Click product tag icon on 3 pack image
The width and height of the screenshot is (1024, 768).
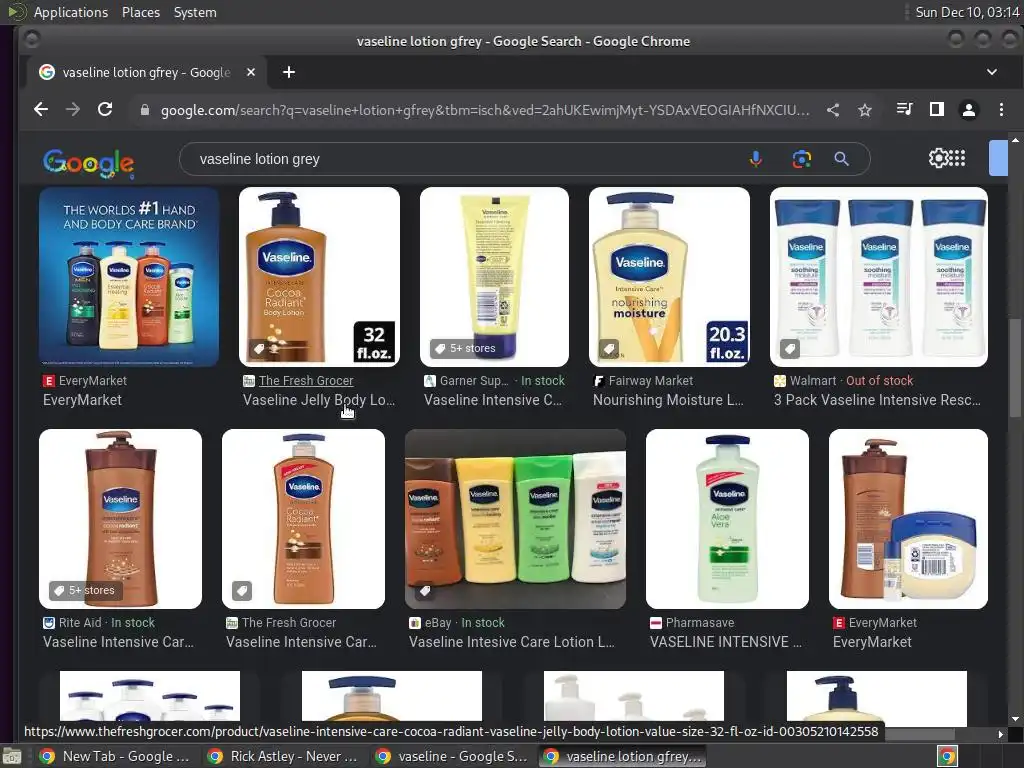pos(790,349)
